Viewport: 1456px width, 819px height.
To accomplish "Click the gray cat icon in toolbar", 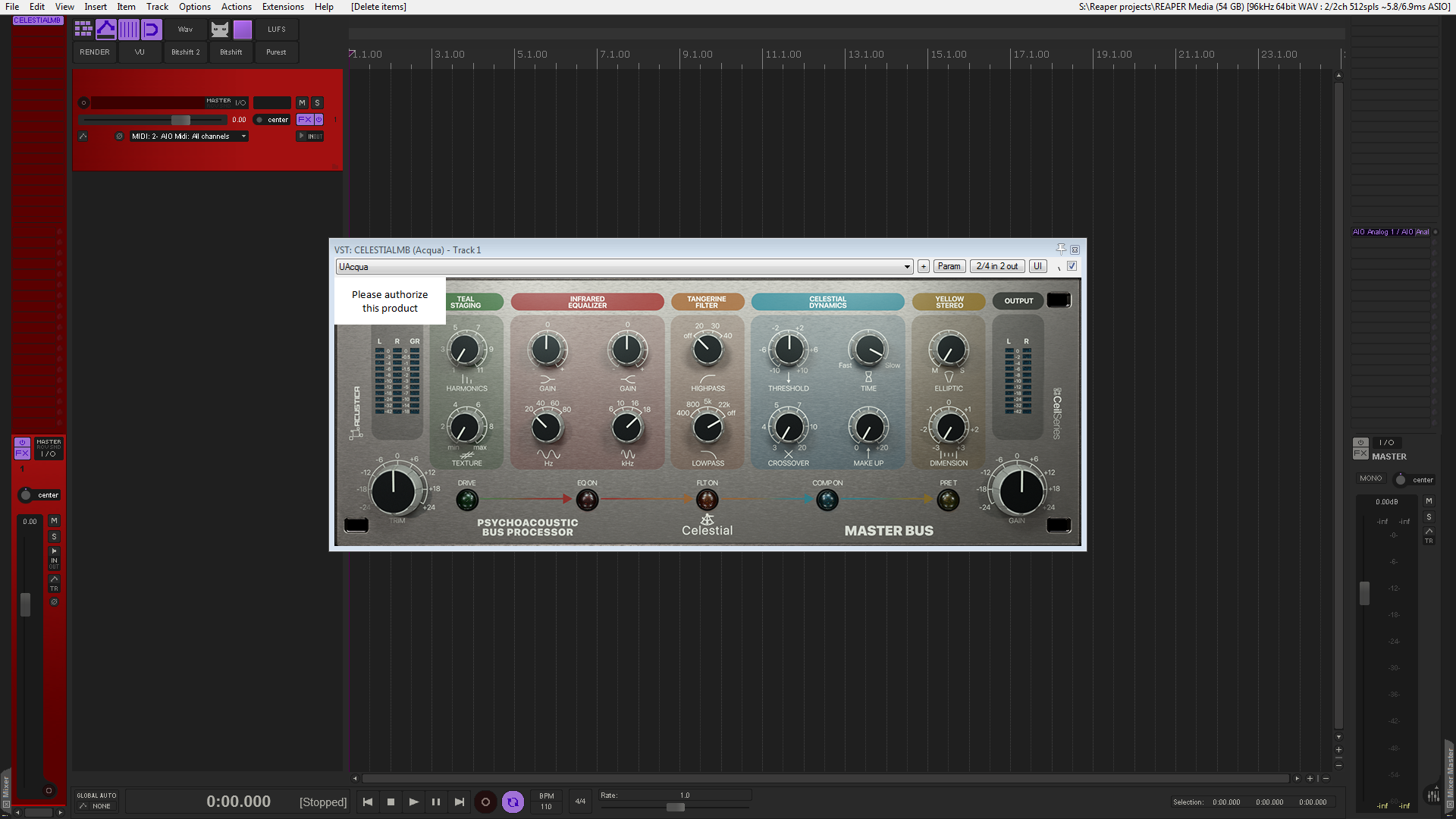I will [x=219, y=30].
